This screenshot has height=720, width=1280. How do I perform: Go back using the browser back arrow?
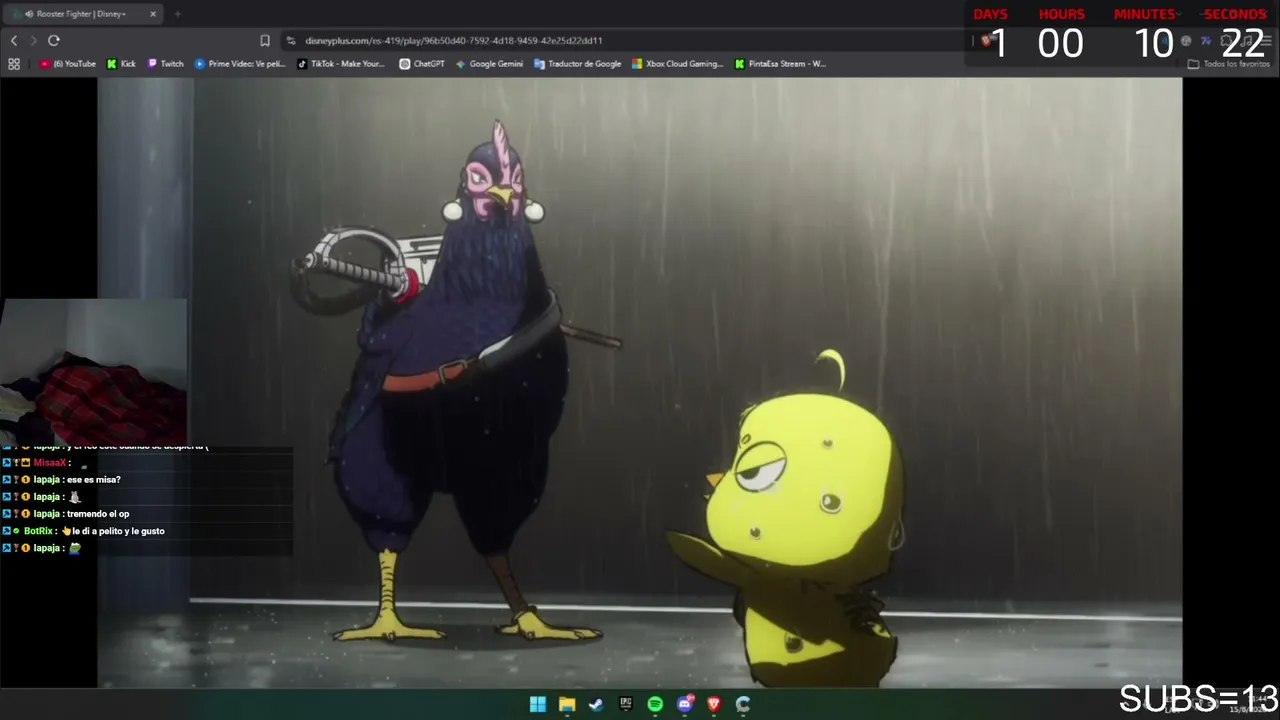tap(14, 40)
